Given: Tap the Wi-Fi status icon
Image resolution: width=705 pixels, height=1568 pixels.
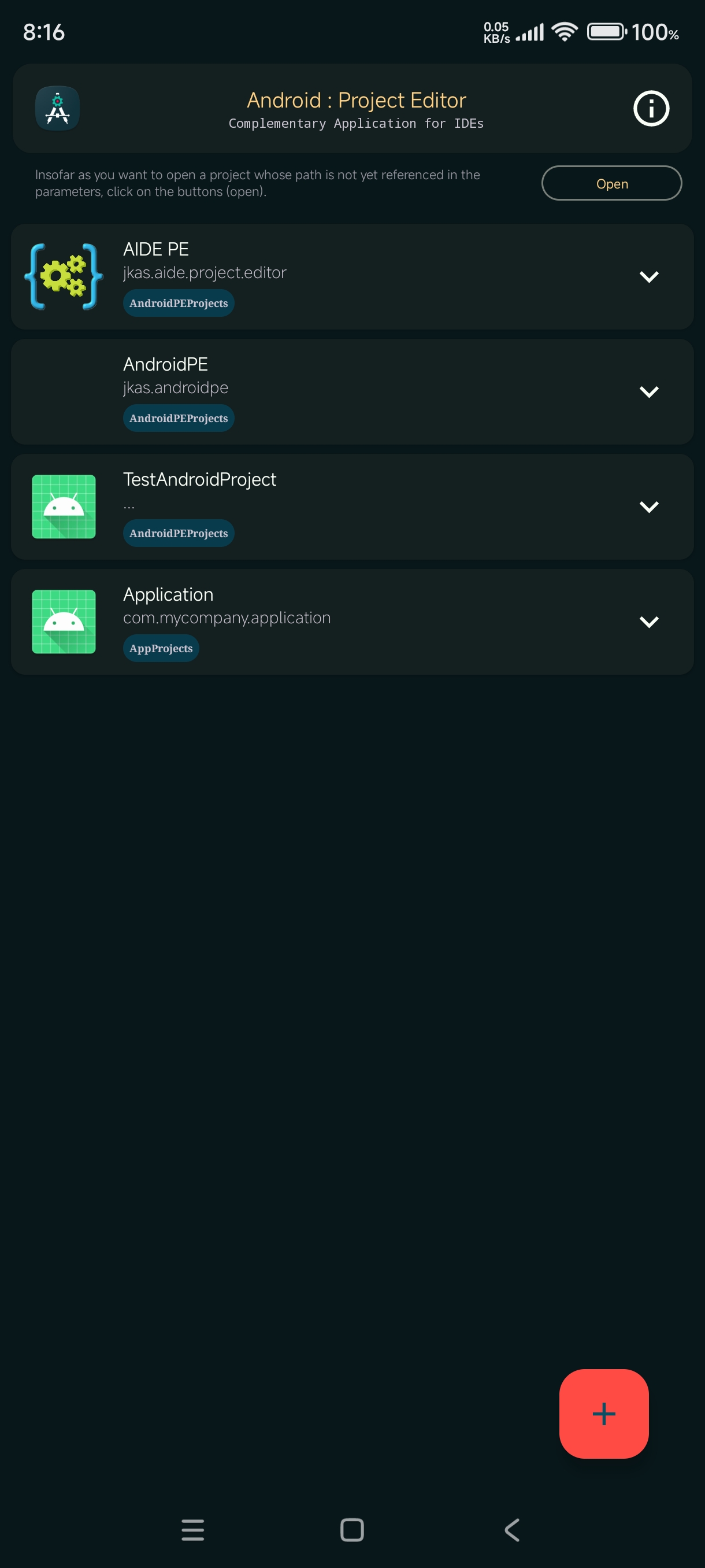Looking at the screenshot, I should tap(565, 32).
